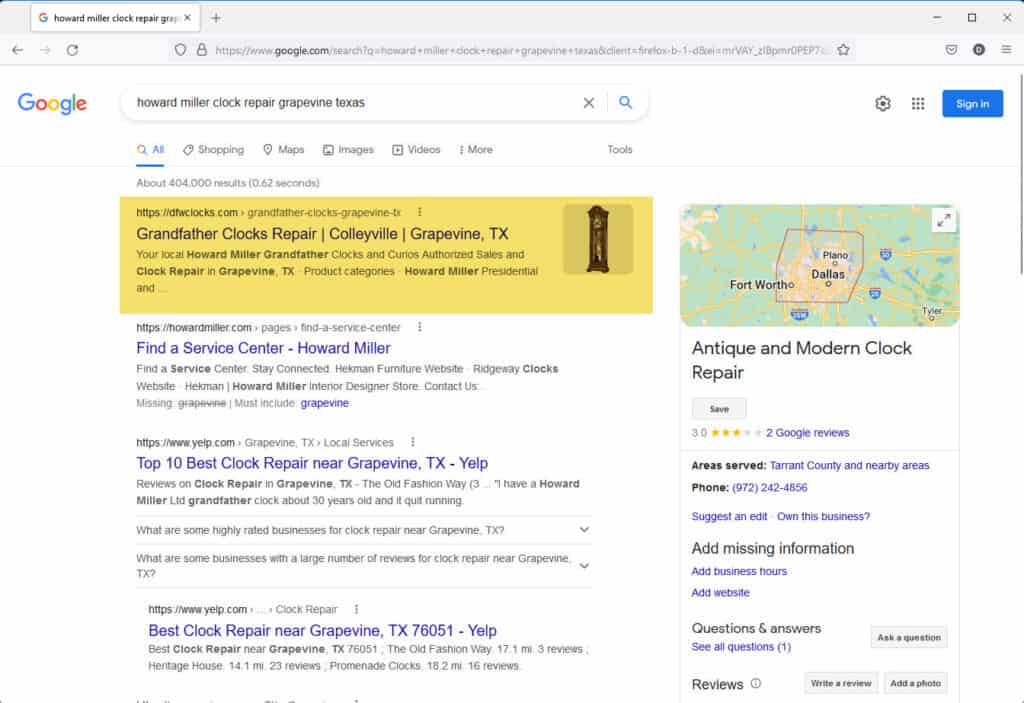Expand the highly rated businesses question

tap(363, 530)
